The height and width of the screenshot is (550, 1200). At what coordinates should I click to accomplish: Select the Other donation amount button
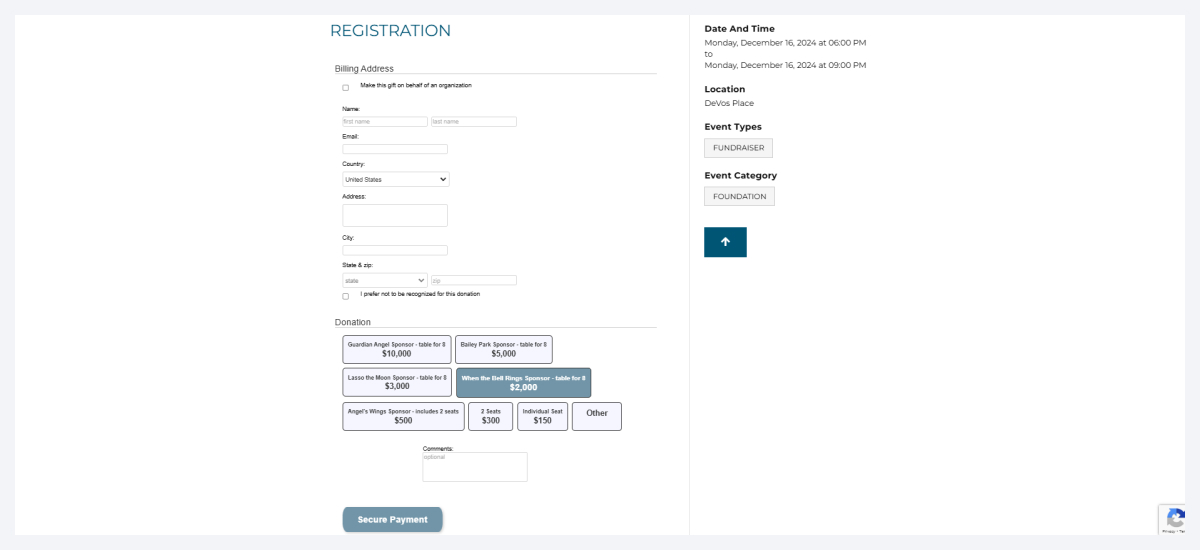click(x=597, y=416)
